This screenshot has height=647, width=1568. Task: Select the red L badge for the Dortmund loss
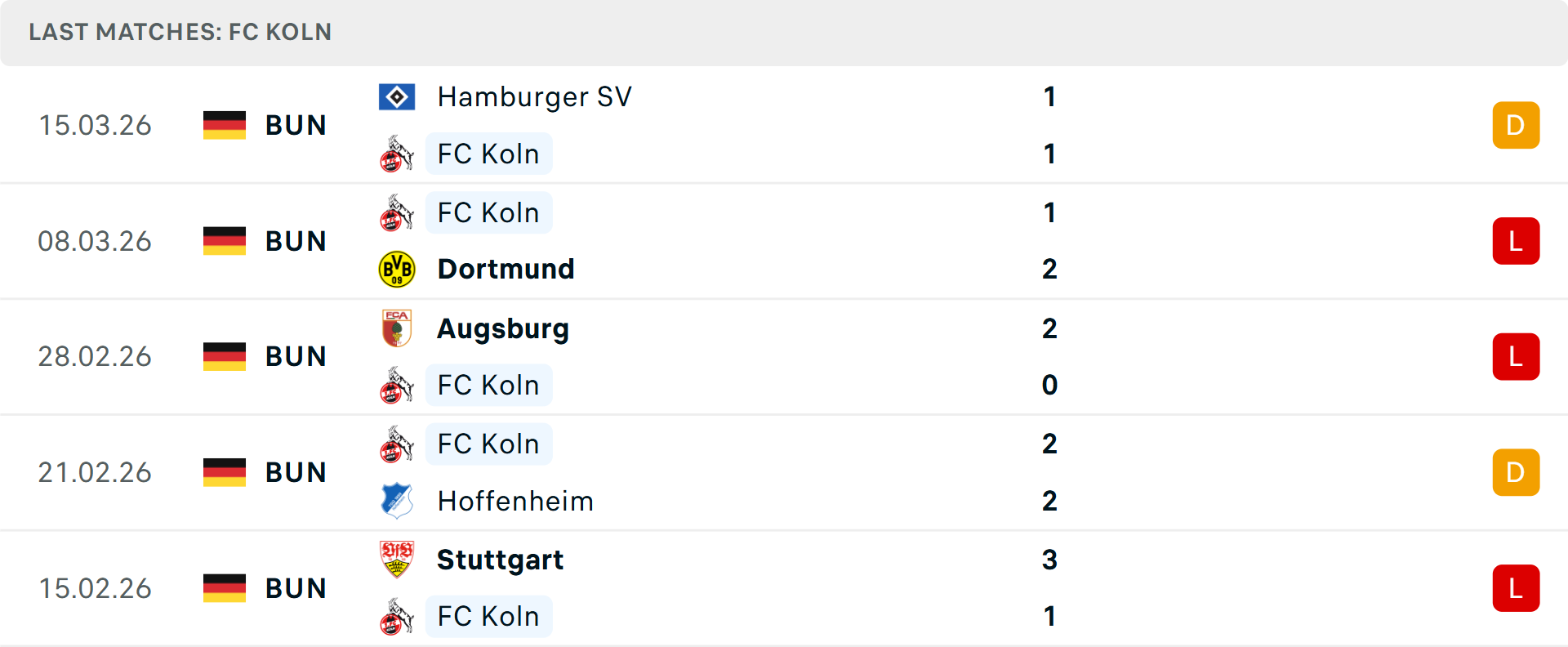tap(1516, 240)
